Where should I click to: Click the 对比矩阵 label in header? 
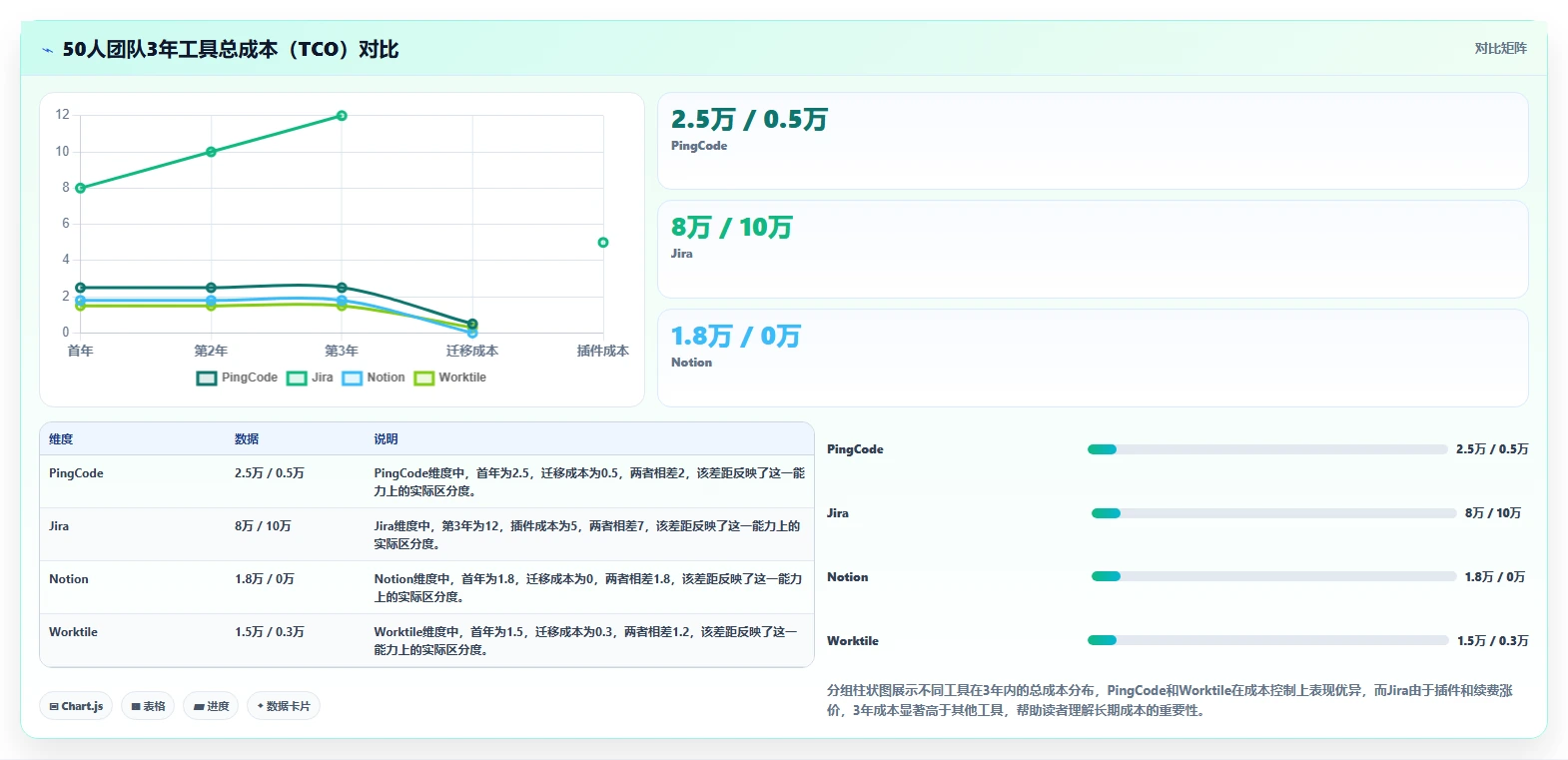pos(1500,48)
